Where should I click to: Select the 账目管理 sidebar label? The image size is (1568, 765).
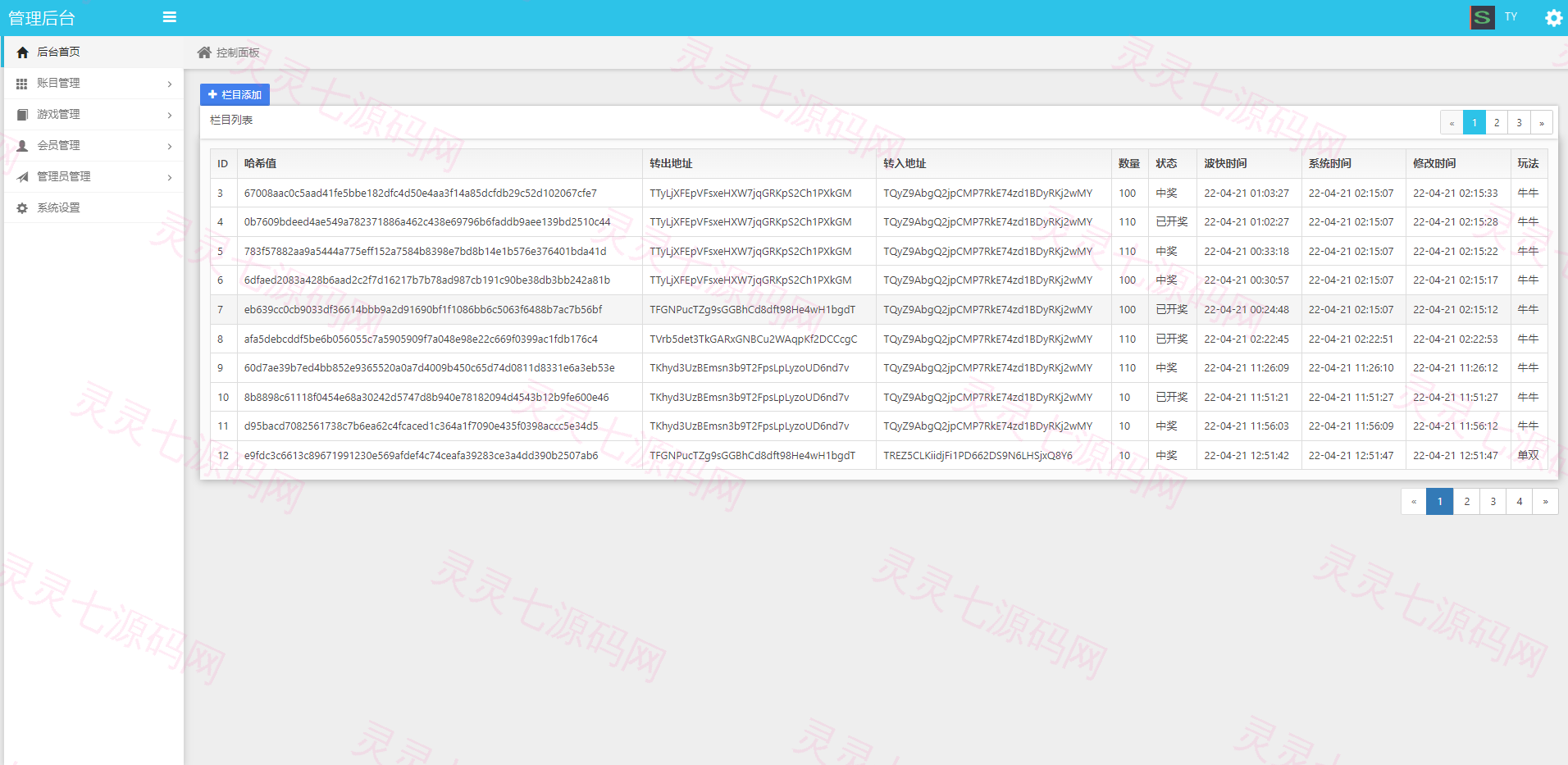[x=58, y=83]
